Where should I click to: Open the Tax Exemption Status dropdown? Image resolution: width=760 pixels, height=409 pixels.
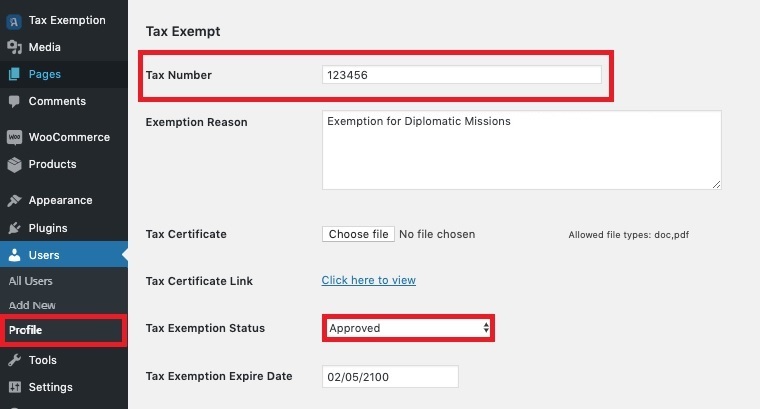(x=409, y=328)
